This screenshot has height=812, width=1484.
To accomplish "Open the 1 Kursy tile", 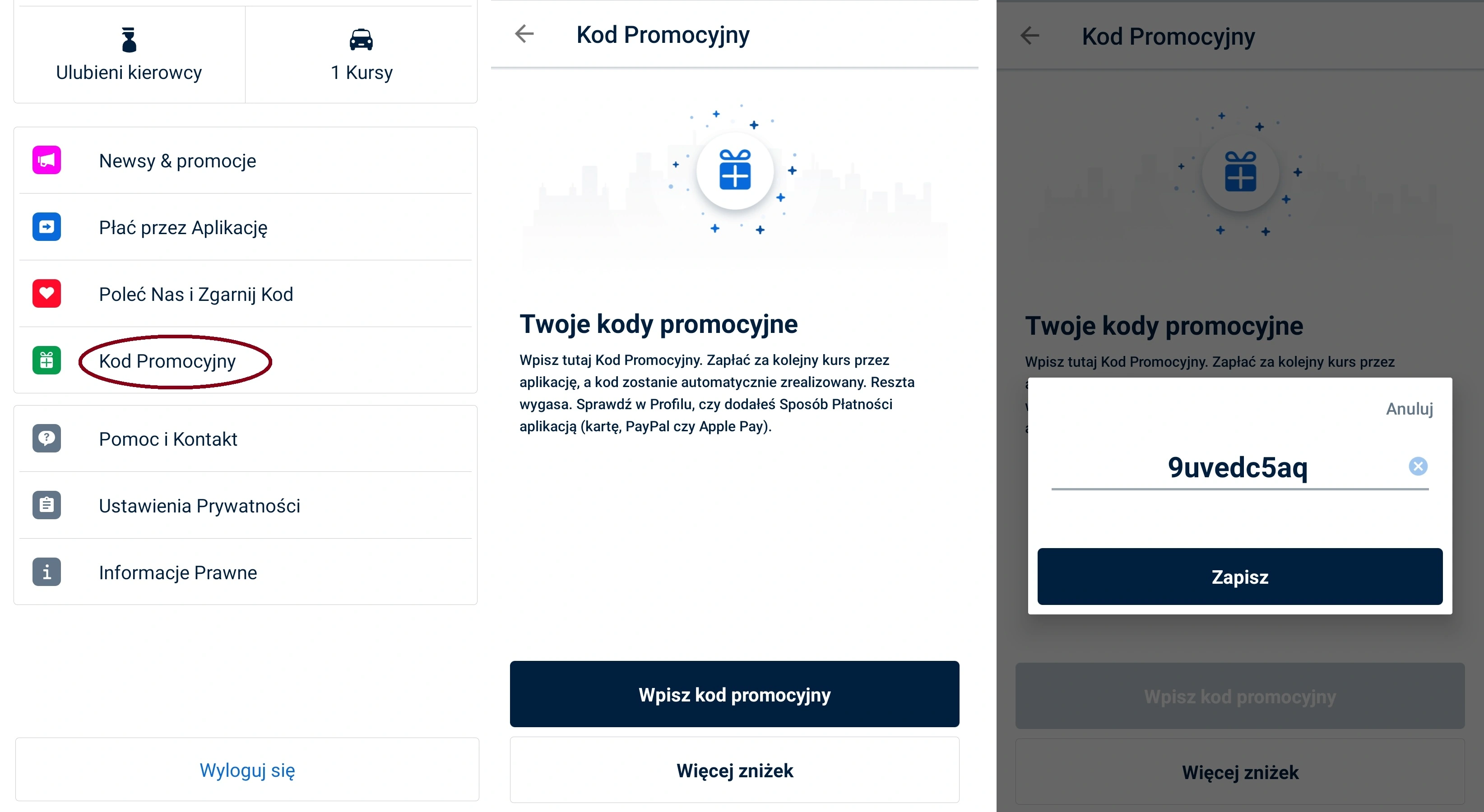I will pos(361,55).
